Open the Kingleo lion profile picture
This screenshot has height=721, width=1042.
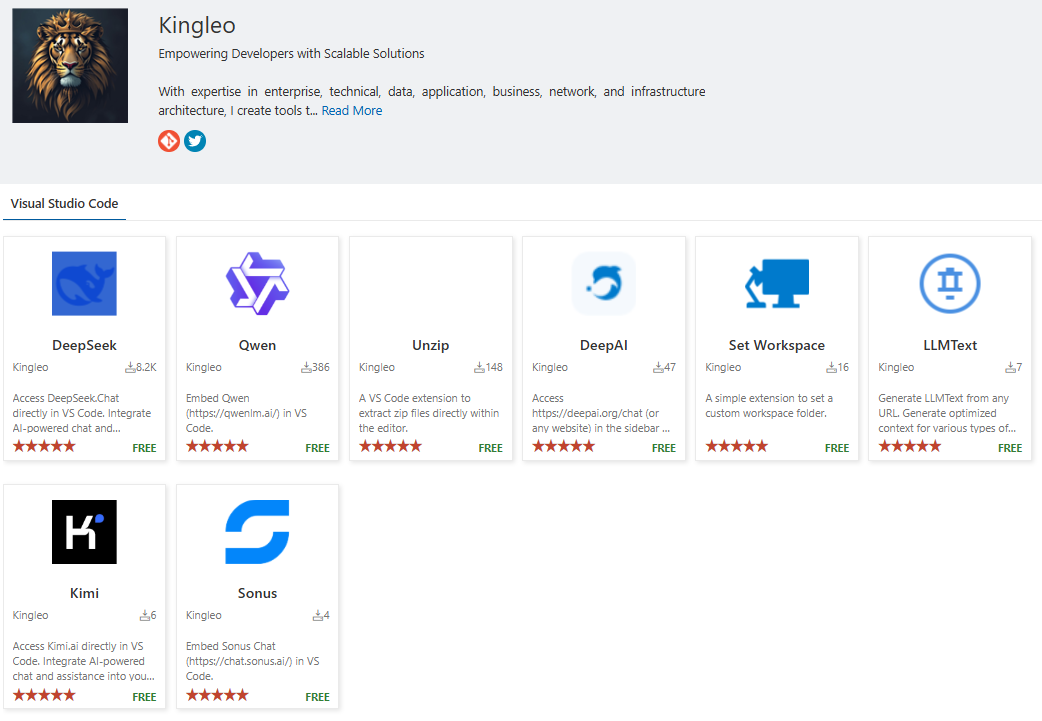pos(70,65)
